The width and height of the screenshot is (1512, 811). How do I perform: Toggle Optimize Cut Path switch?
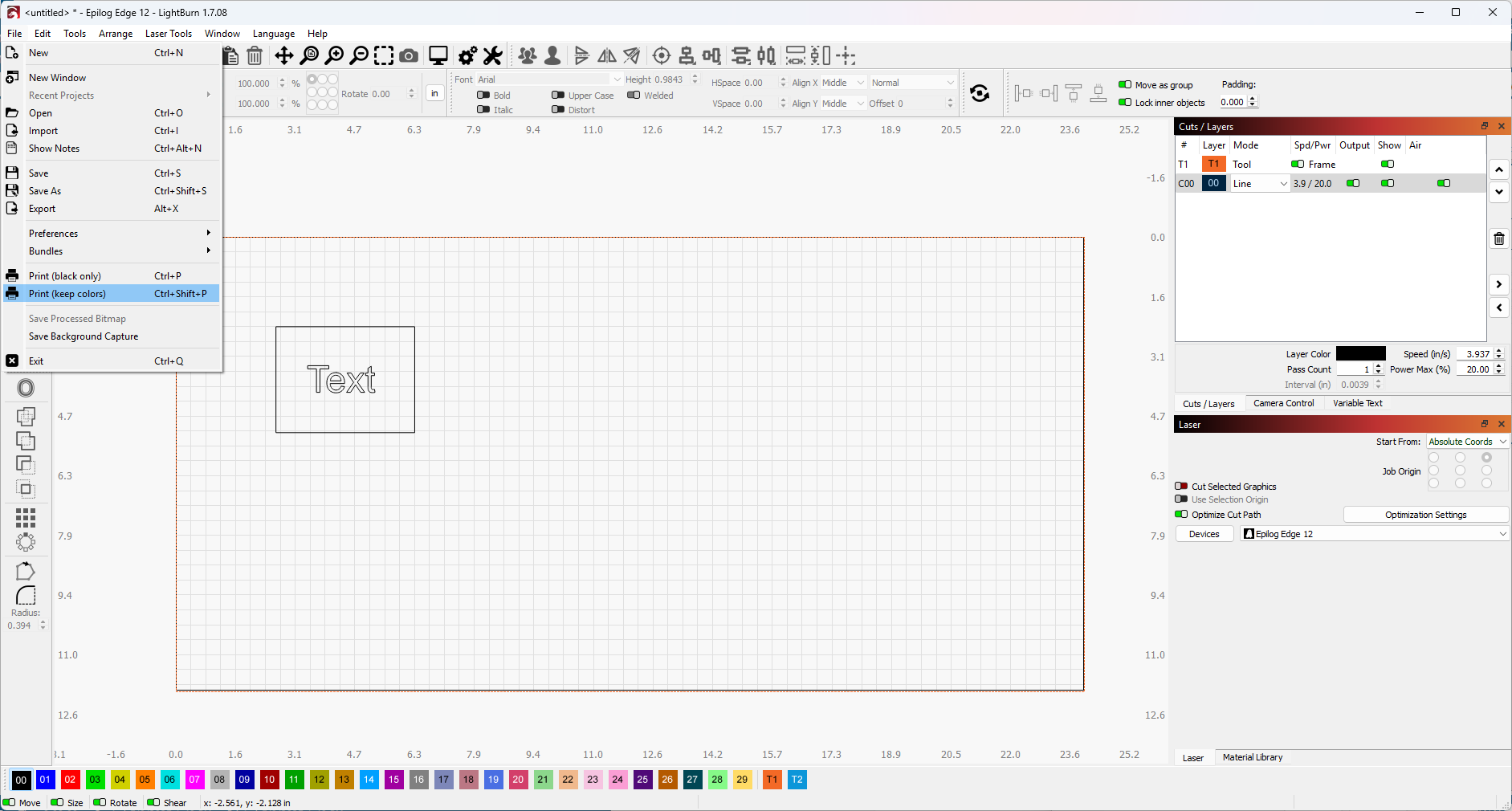tap(1181, 515)
